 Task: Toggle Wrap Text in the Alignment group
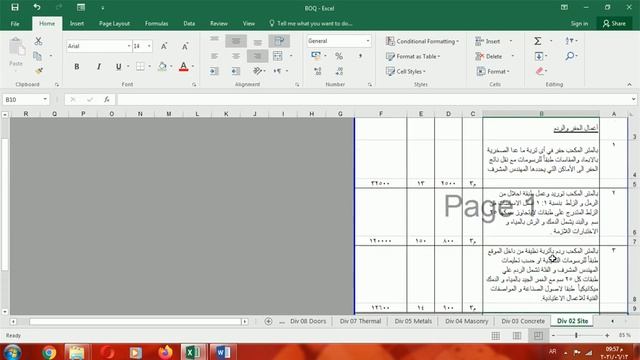pos(279,41)
